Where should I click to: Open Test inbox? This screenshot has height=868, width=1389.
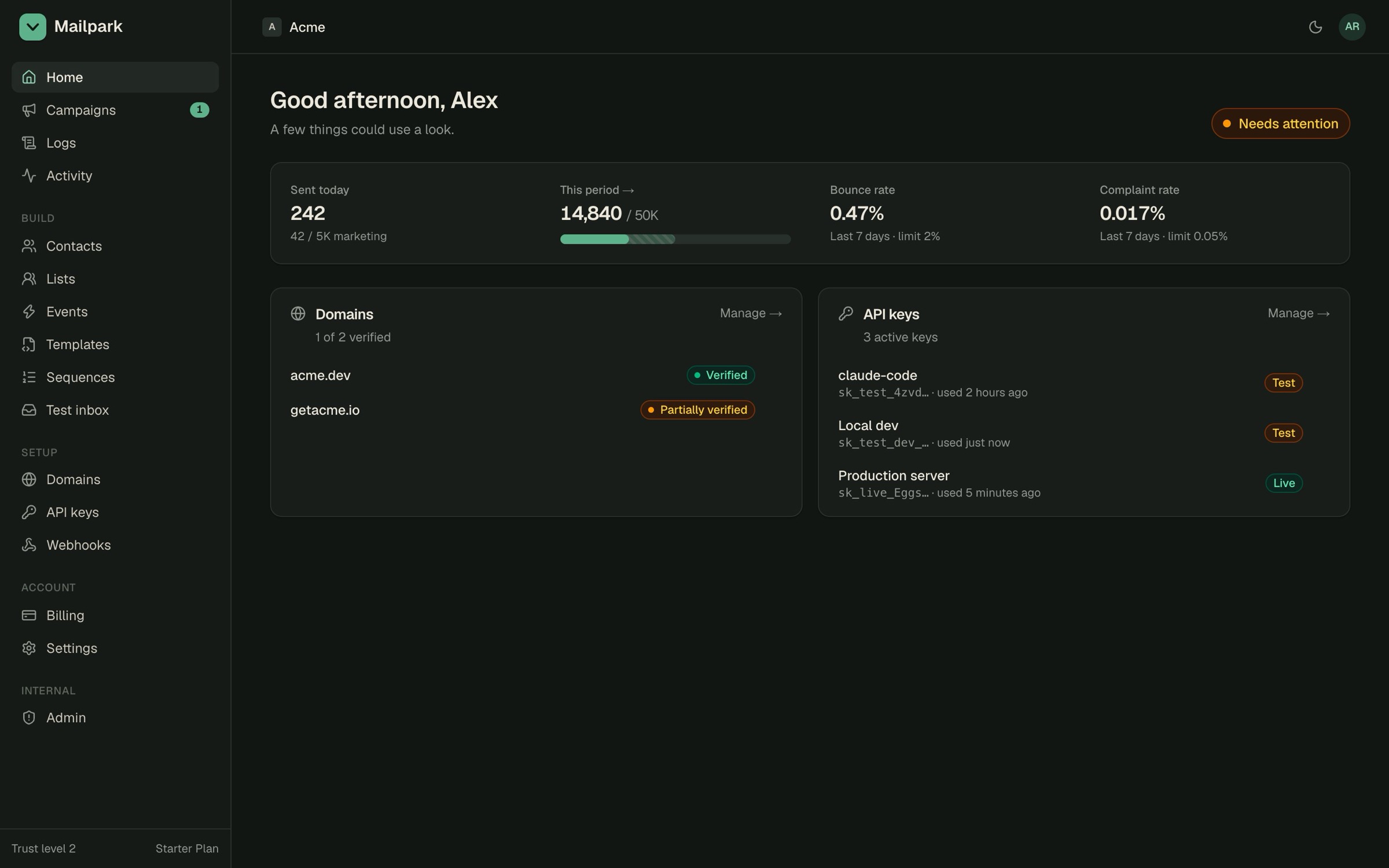click(x=115, y=410)
